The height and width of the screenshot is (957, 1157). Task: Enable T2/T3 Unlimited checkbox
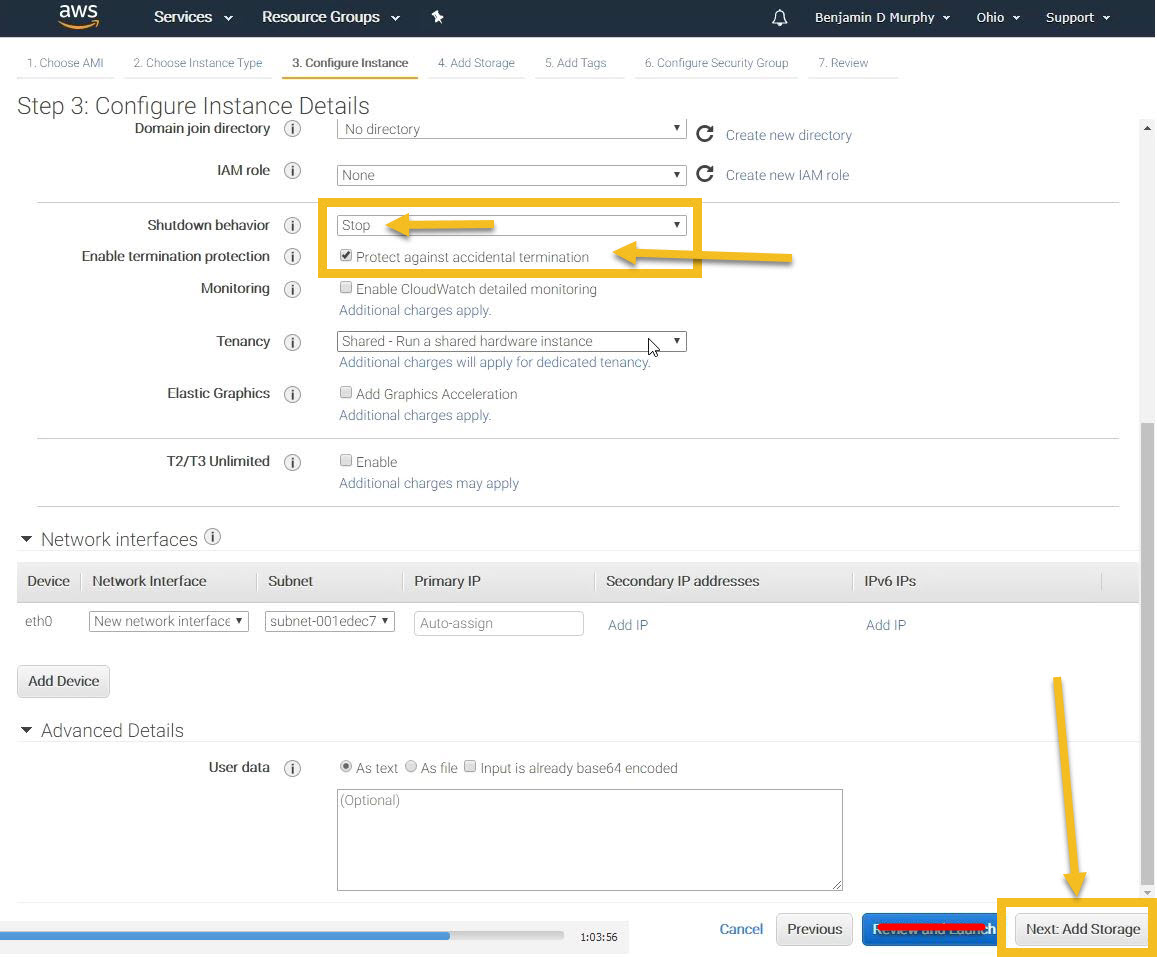click(345, 460)
